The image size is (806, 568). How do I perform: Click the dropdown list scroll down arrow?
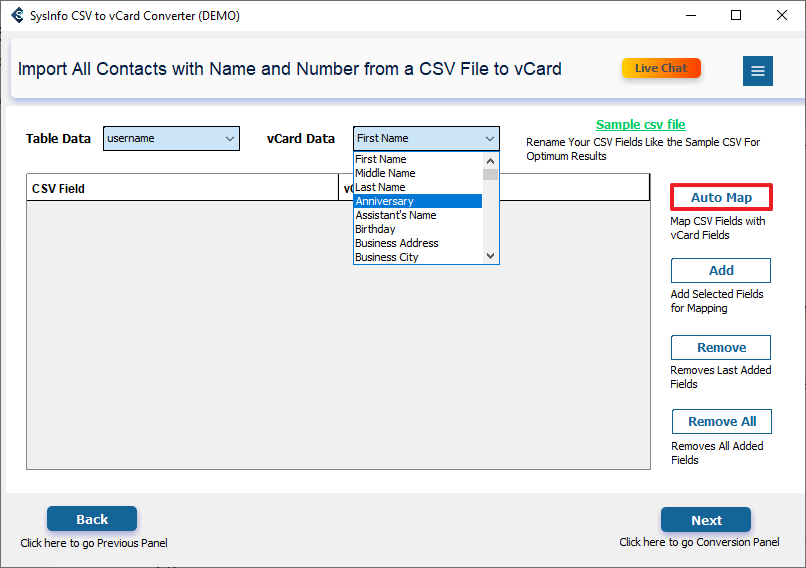click(x=490, y=255)
